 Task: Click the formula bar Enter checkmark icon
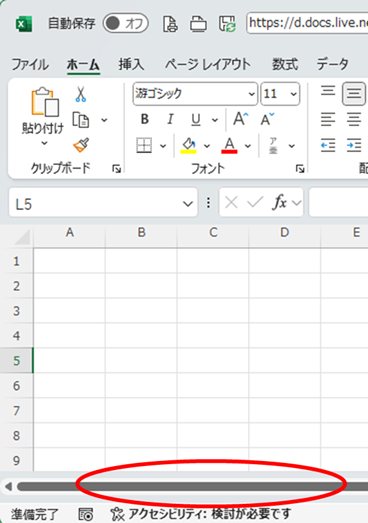click(255, 202)
